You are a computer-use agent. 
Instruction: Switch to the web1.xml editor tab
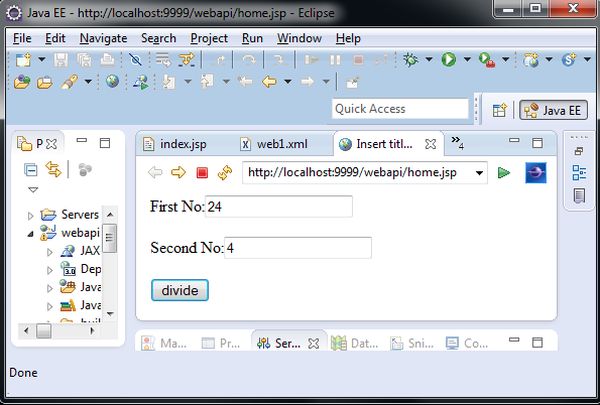click(x=274, y=144)
